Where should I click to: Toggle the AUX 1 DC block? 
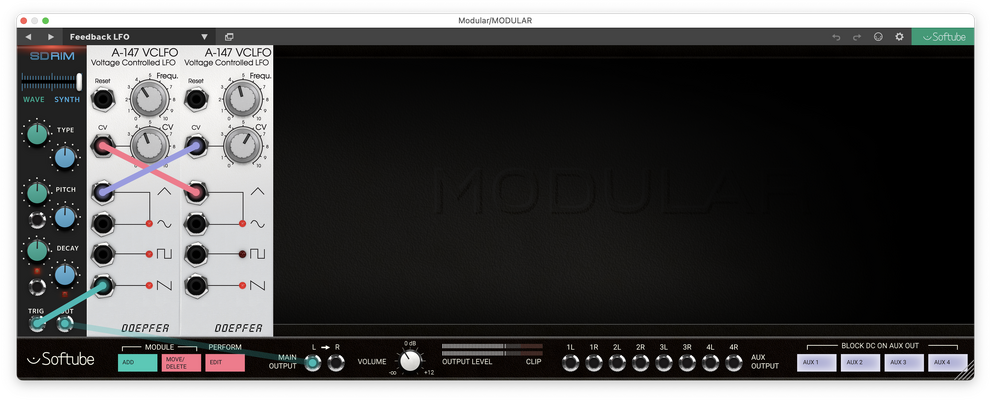[816, 363]
